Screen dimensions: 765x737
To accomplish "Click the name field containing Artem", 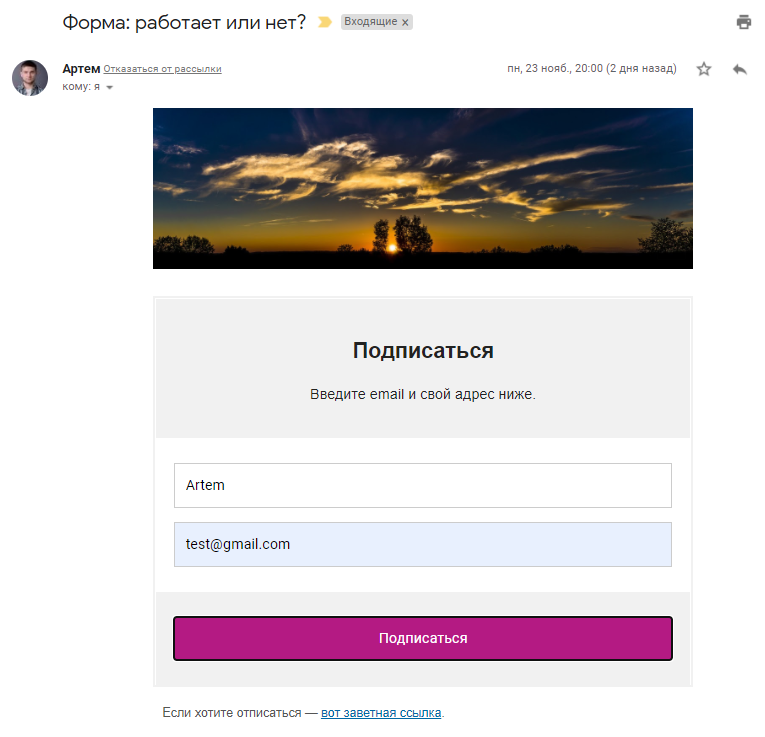I will [423, 485].
